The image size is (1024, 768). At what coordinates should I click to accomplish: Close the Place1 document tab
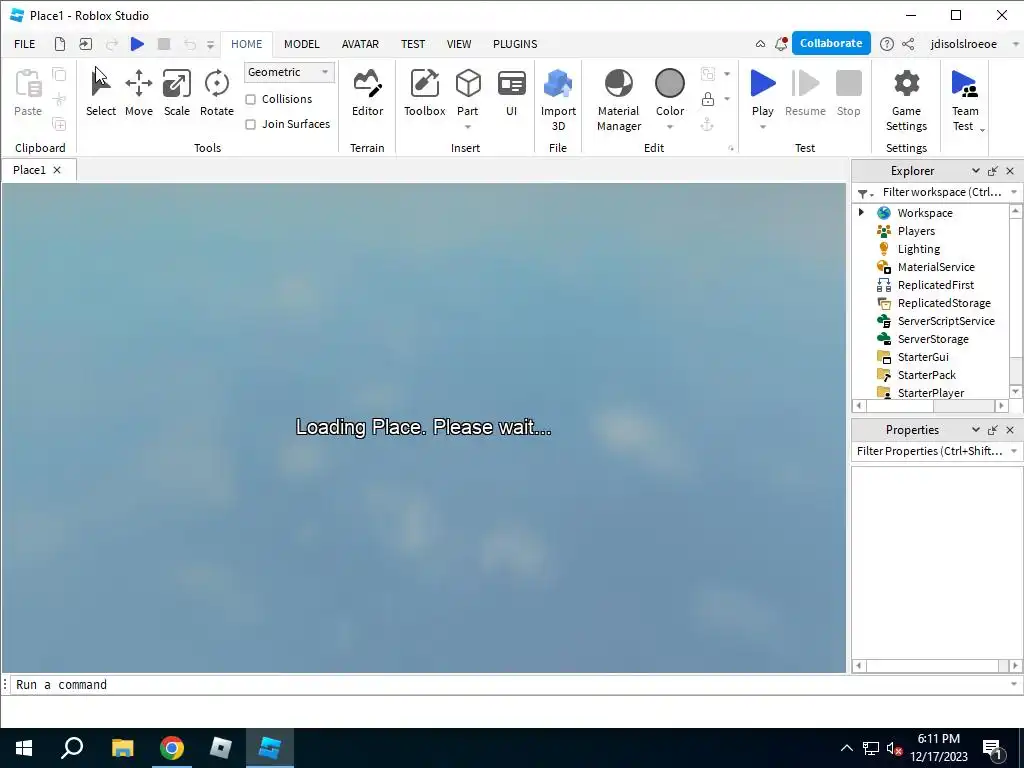57,170
